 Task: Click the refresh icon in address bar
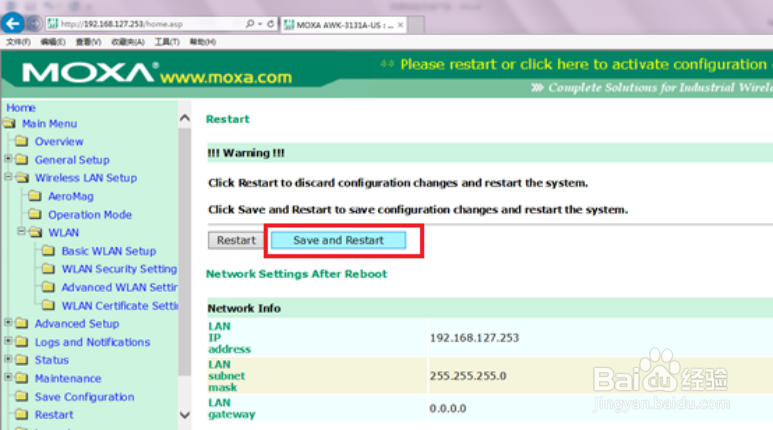click(x=270, y=24)
